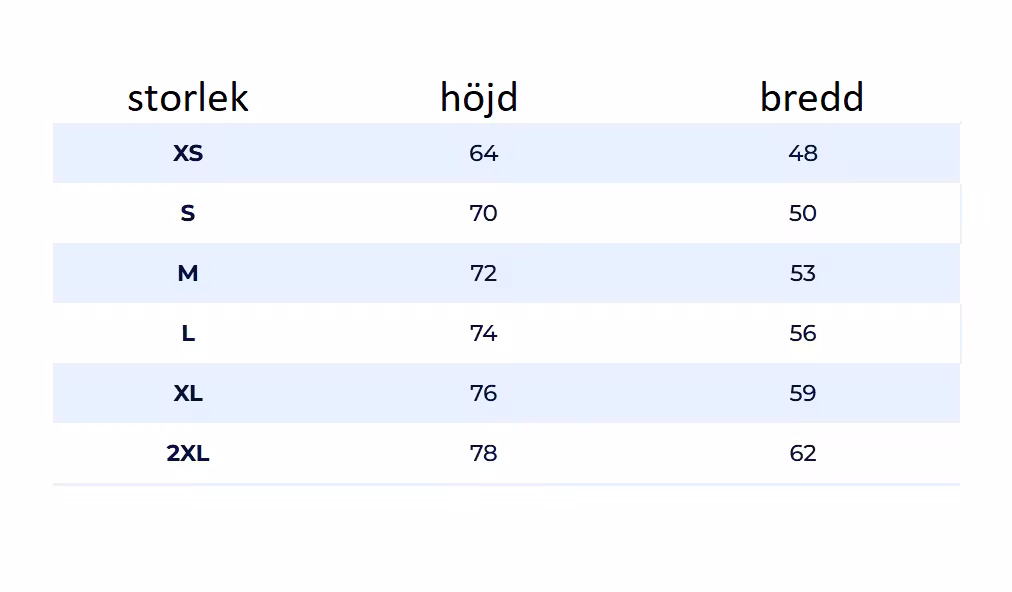This screenshot has width=1012, height=592.
Task: Click height value 76 in XL row
Action: [x=483, y=393]
